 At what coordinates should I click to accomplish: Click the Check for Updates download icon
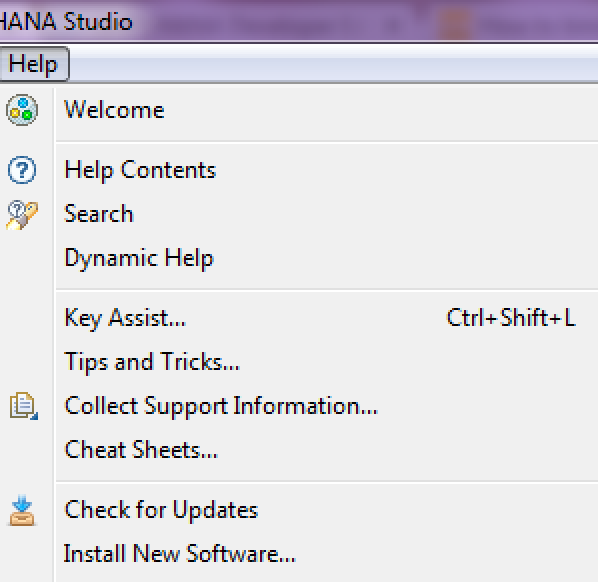point(22,510)
